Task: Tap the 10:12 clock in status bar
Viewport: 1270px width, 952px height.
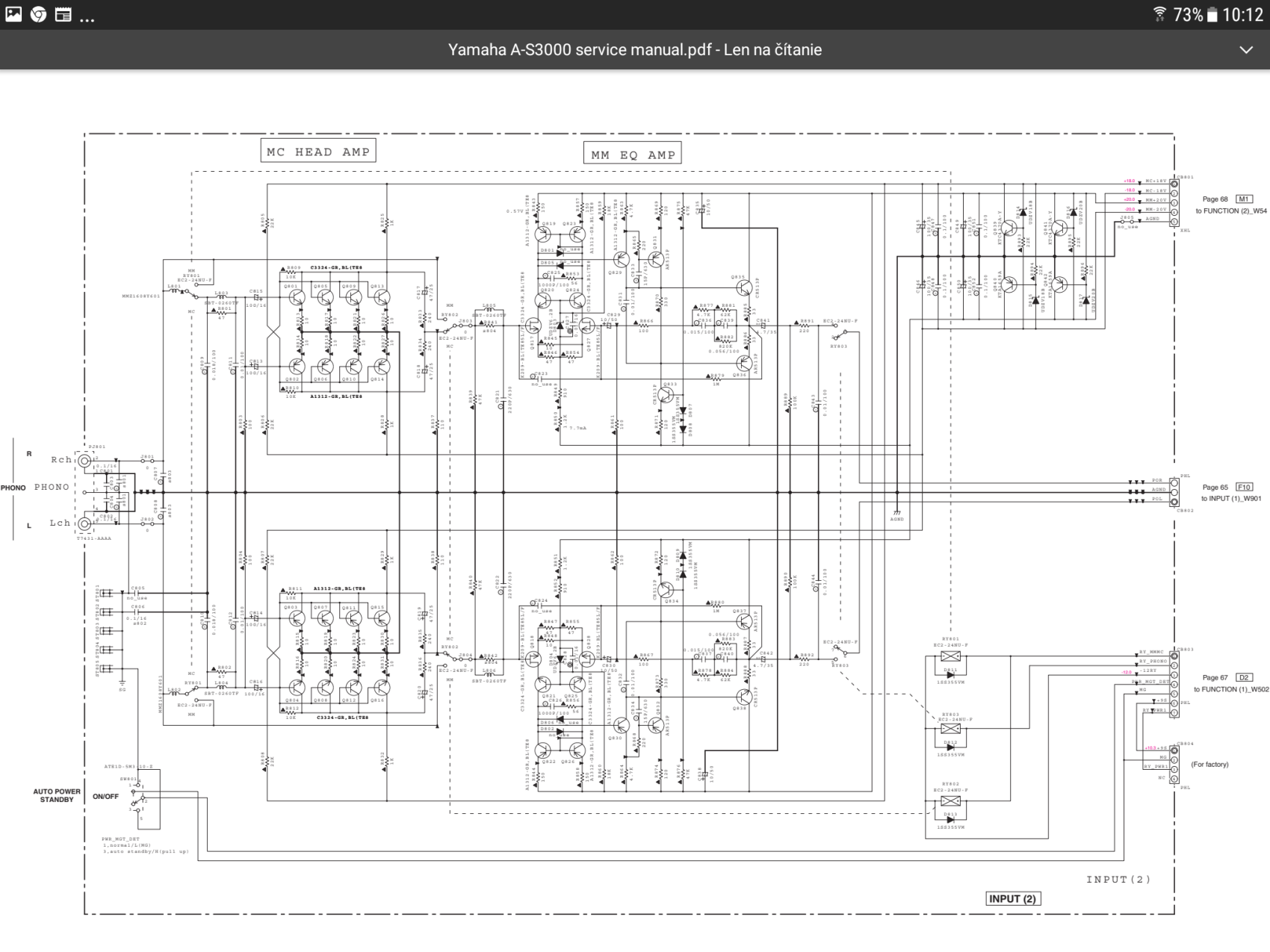Action: pos(1242,15)
